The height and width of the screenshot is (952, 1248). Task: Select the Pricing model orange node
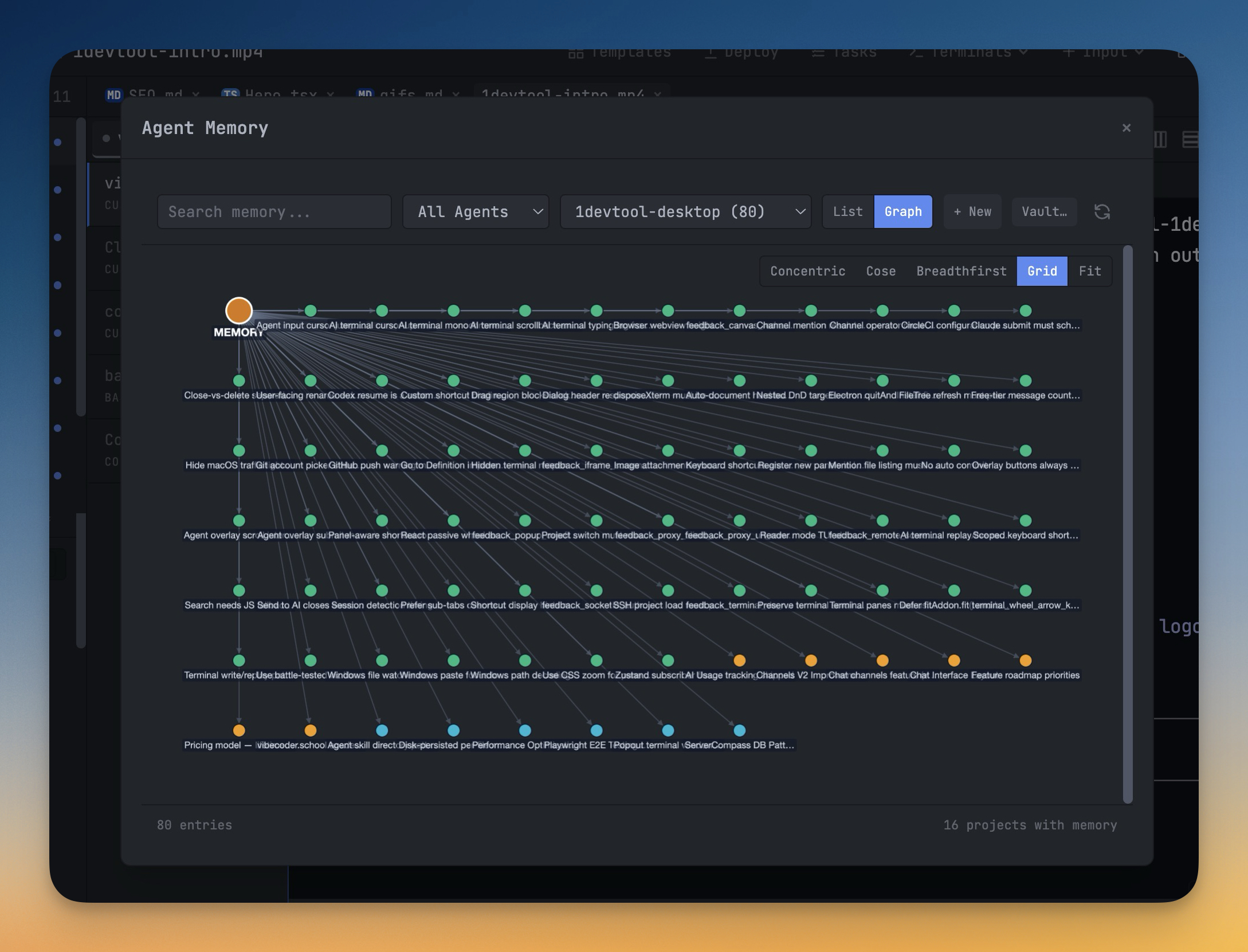[239, 730]
